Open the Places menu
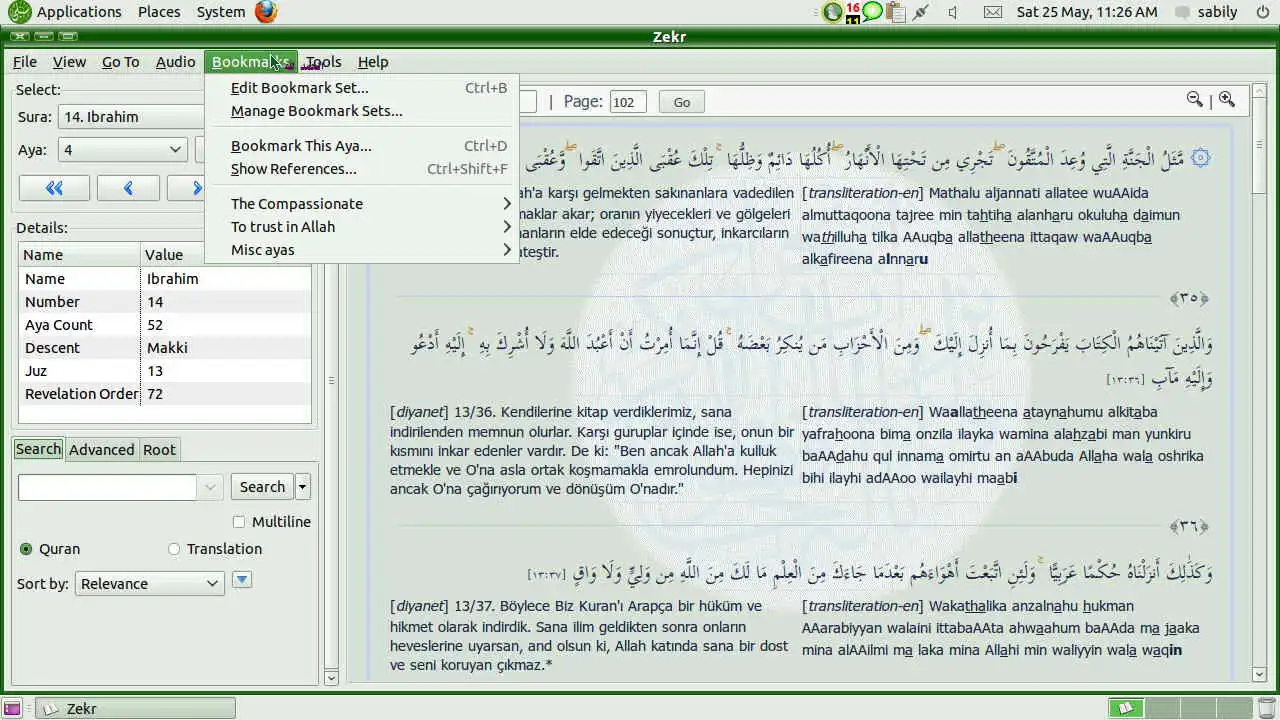This screenshot has width=1280, height=720. [x=159, y=12]
